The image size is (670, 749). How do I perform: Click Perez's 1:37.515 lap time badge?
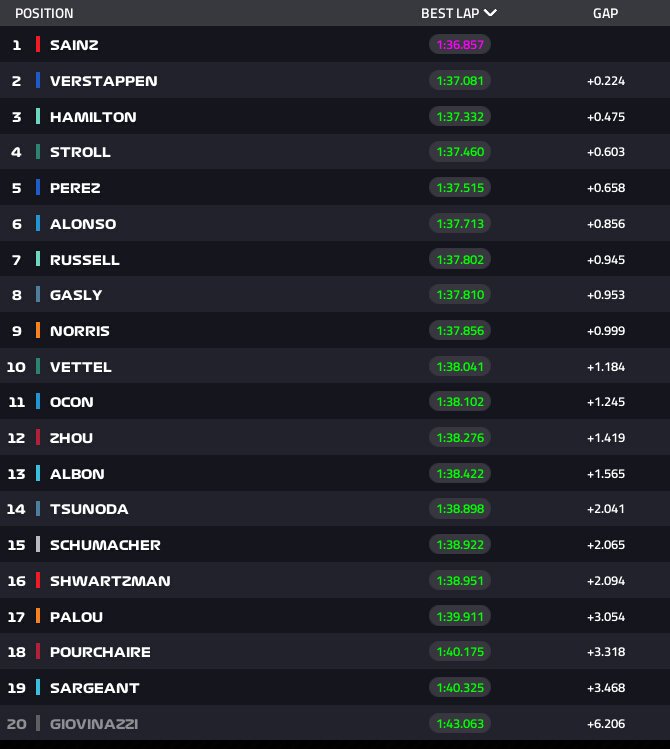[x=460, y=188]
